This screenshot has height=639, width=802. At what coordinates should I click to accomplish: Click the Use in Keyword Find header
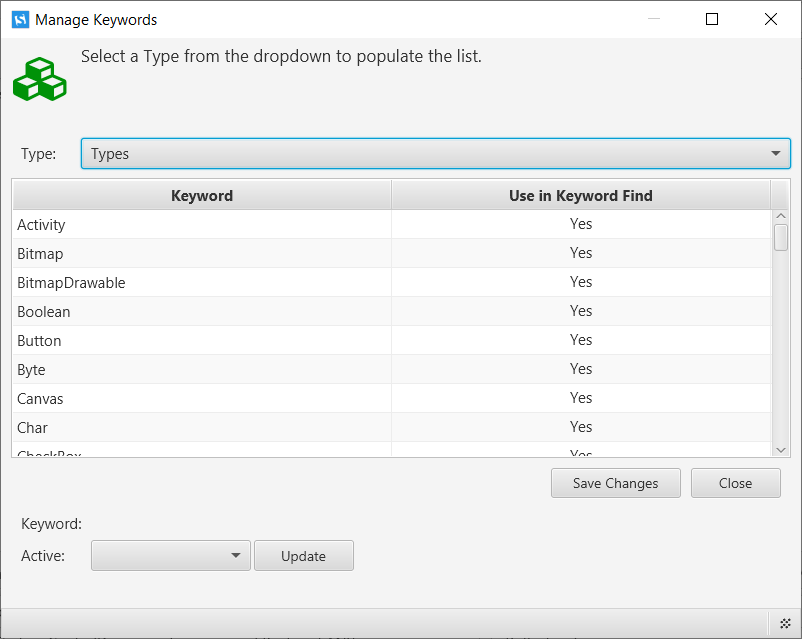(580, 196)
